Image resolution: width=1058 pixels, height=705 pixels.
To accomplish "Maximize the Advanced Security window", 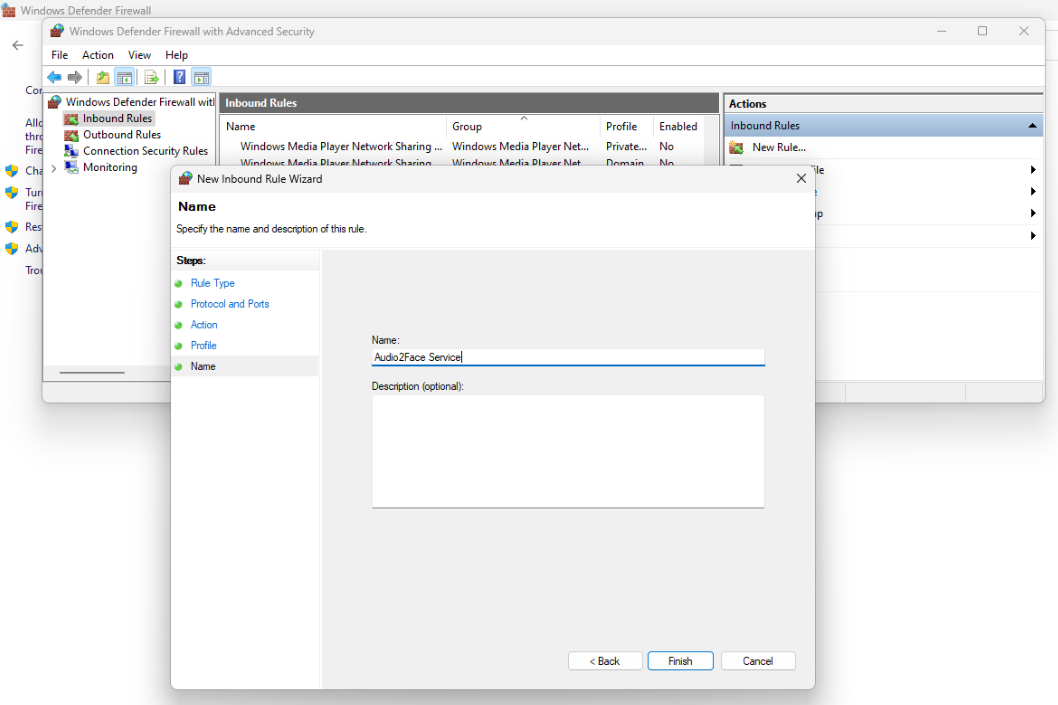I will [x=982, y=31].
